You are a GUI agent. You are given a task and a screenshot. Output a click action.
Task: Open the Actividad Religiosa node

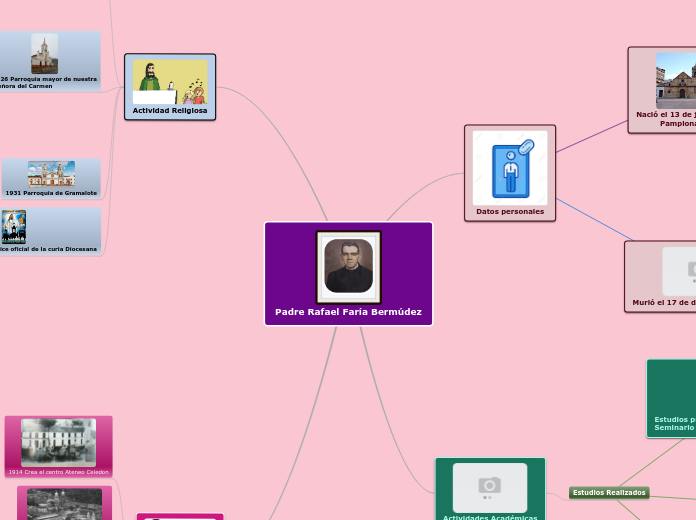[x=170, y=87]
